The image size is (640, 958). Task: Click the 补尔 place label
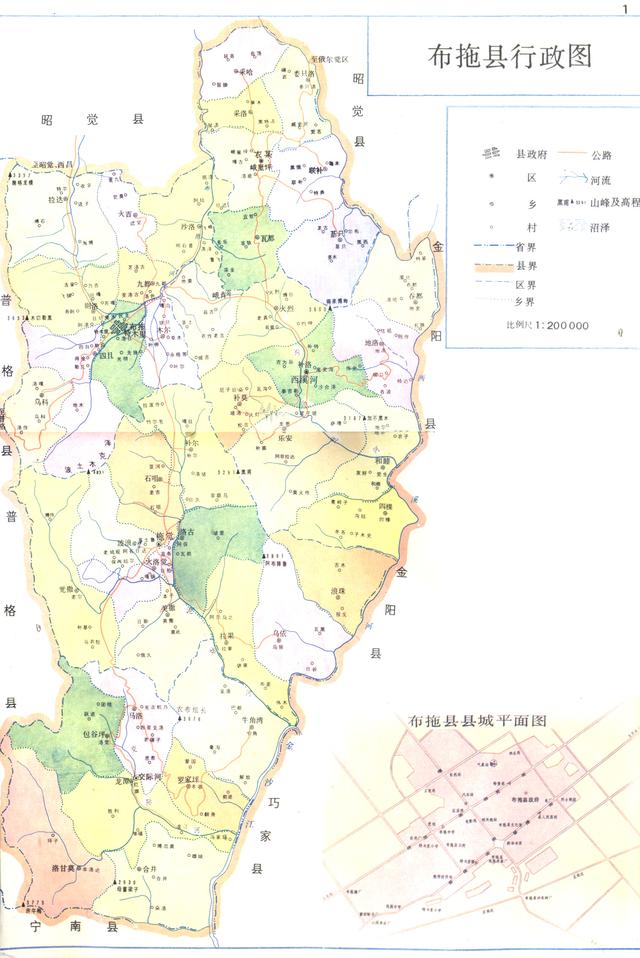click(191, 441)
